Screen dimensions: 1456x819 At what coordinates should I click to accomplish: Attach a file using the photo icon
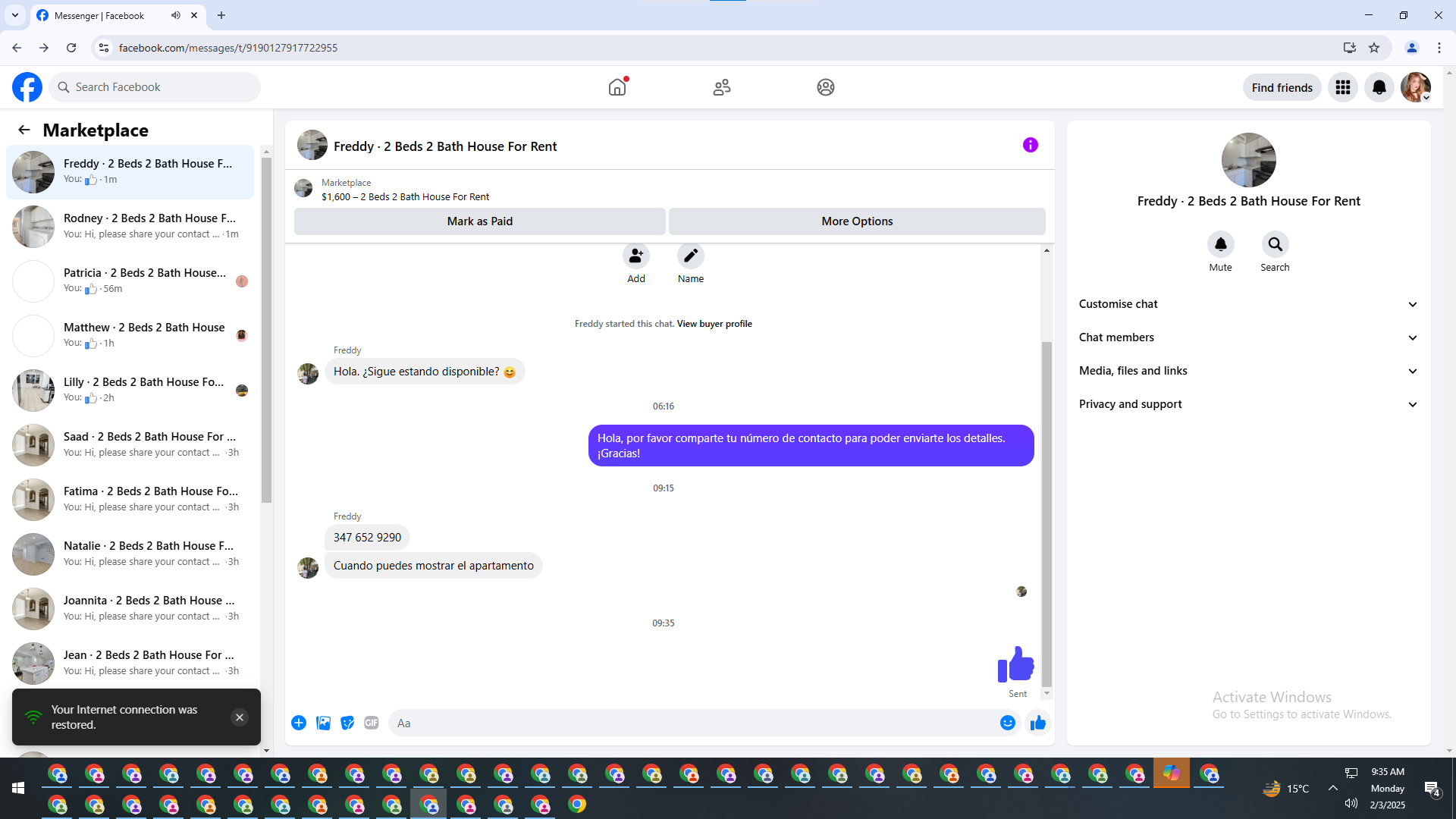click(323, 723)
